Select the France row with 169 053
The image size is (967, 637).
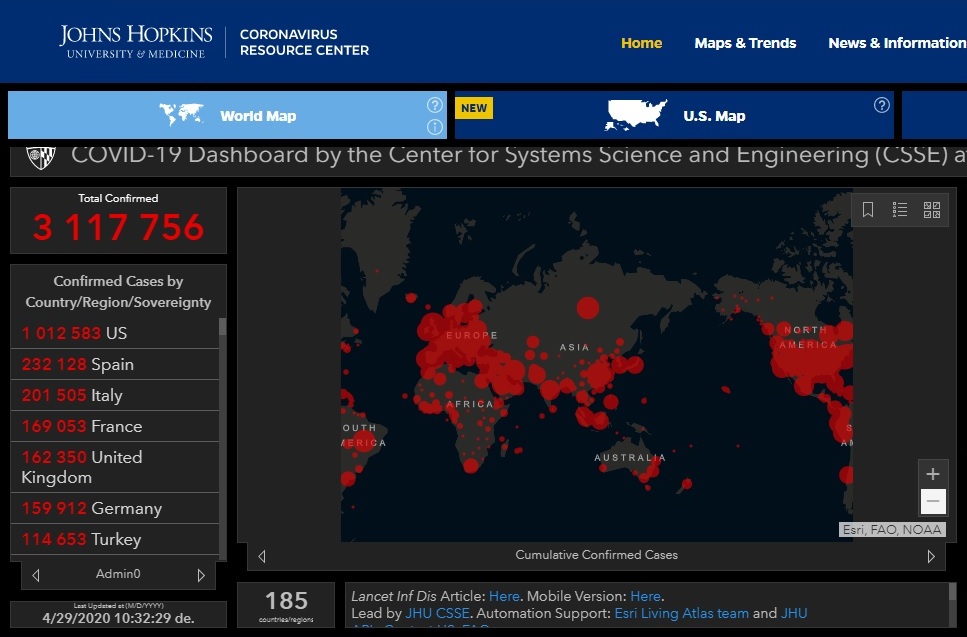115,426
